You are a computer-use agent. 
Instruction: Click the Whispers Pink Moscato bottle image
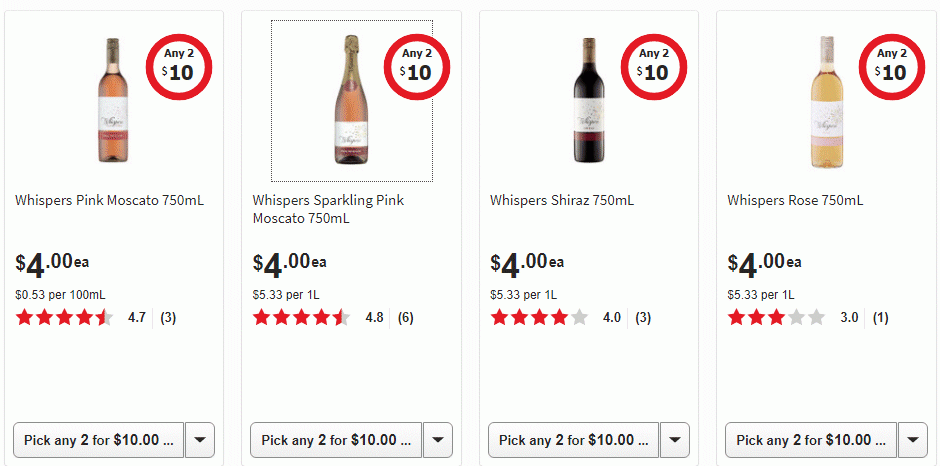114,100
